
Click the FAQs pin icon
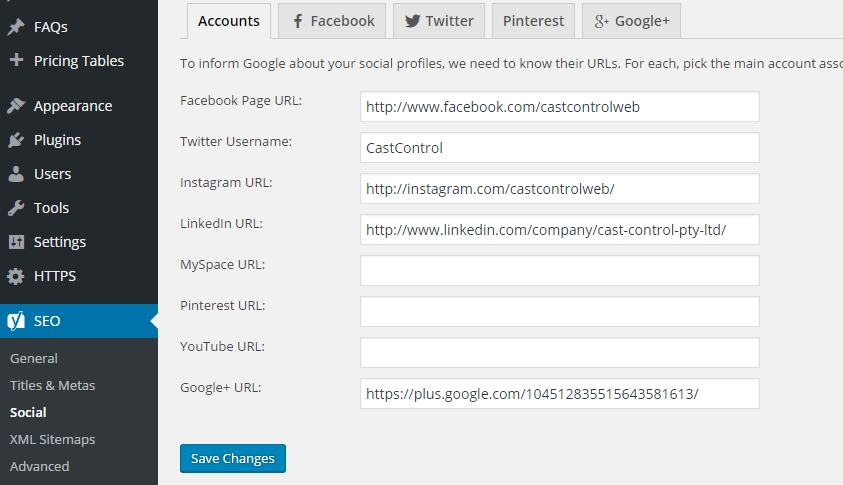click(16, 26)
